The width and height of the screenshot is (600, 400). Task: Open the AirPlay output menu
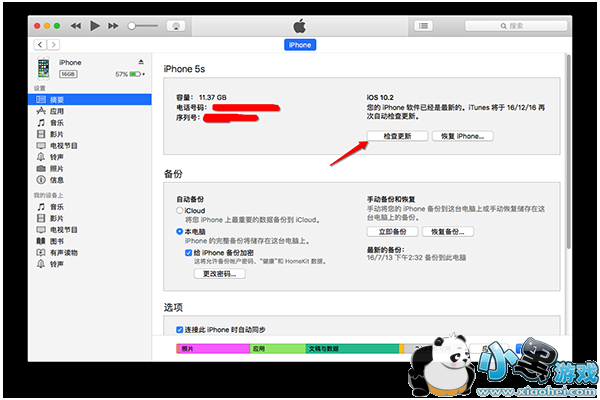click(176, 26)
